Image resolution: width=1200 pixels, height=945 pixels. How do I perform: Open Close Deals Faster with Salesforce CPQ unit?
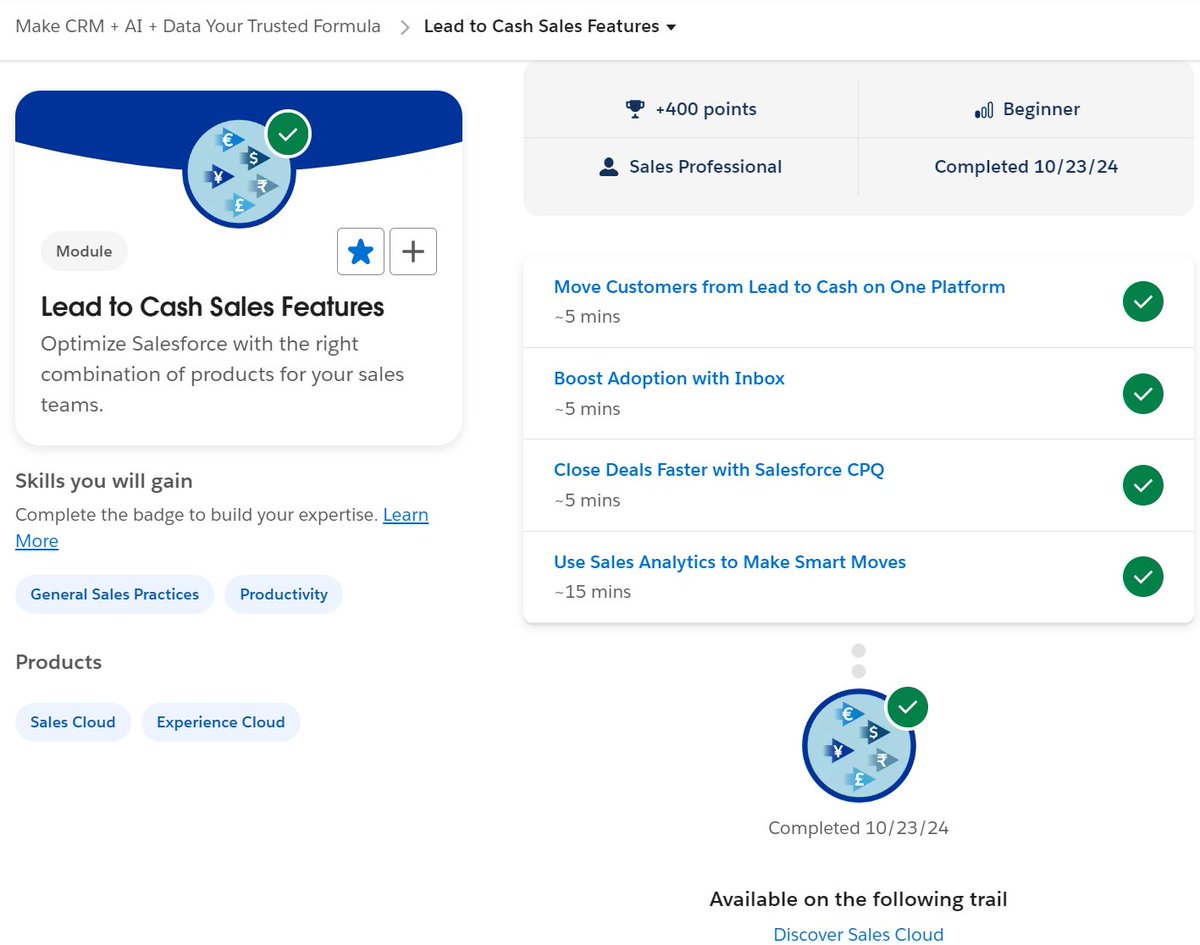tap(719, 470)
